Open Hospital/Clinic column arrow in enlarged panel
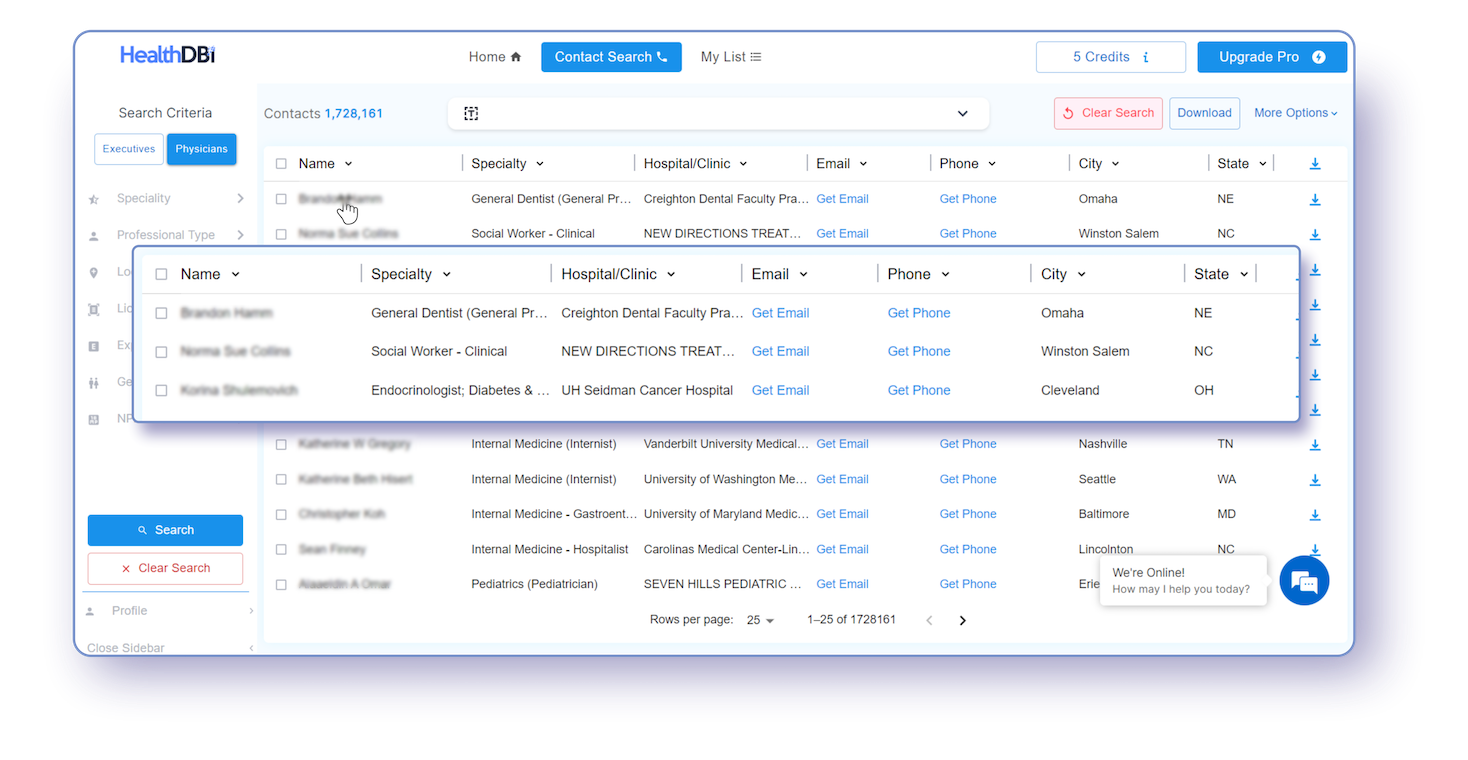 point(671,274)
